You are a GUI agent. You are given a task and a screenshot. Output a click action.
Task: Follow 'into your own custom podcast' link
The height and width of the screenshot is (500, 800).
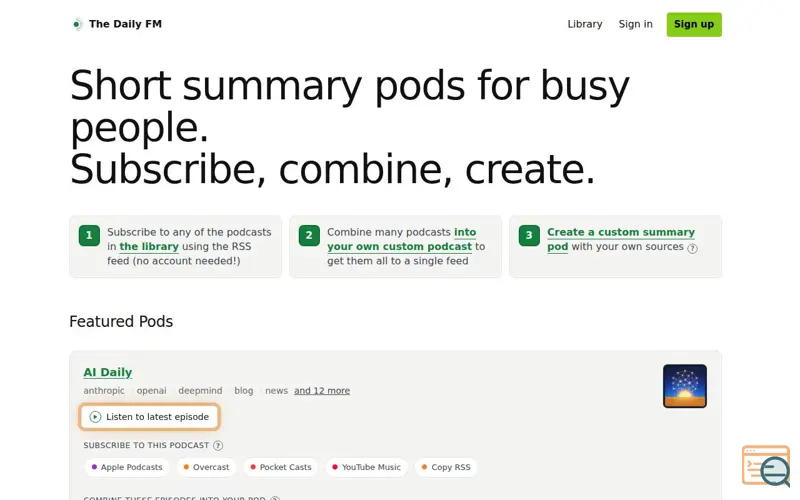402,239
